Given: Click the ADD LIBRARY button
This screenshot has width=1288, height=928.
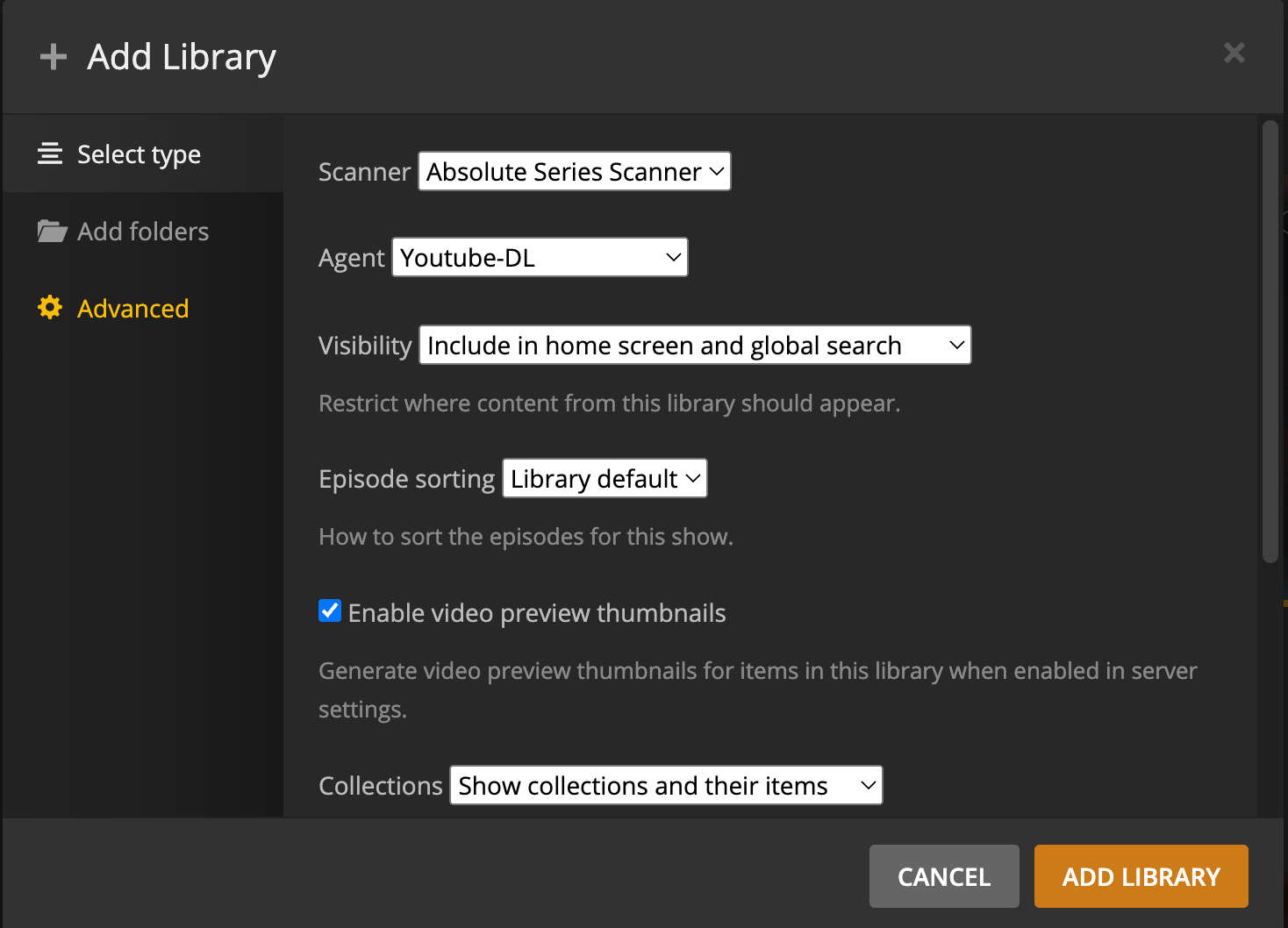Looking at the screenshot, I should coord(1141,876).
